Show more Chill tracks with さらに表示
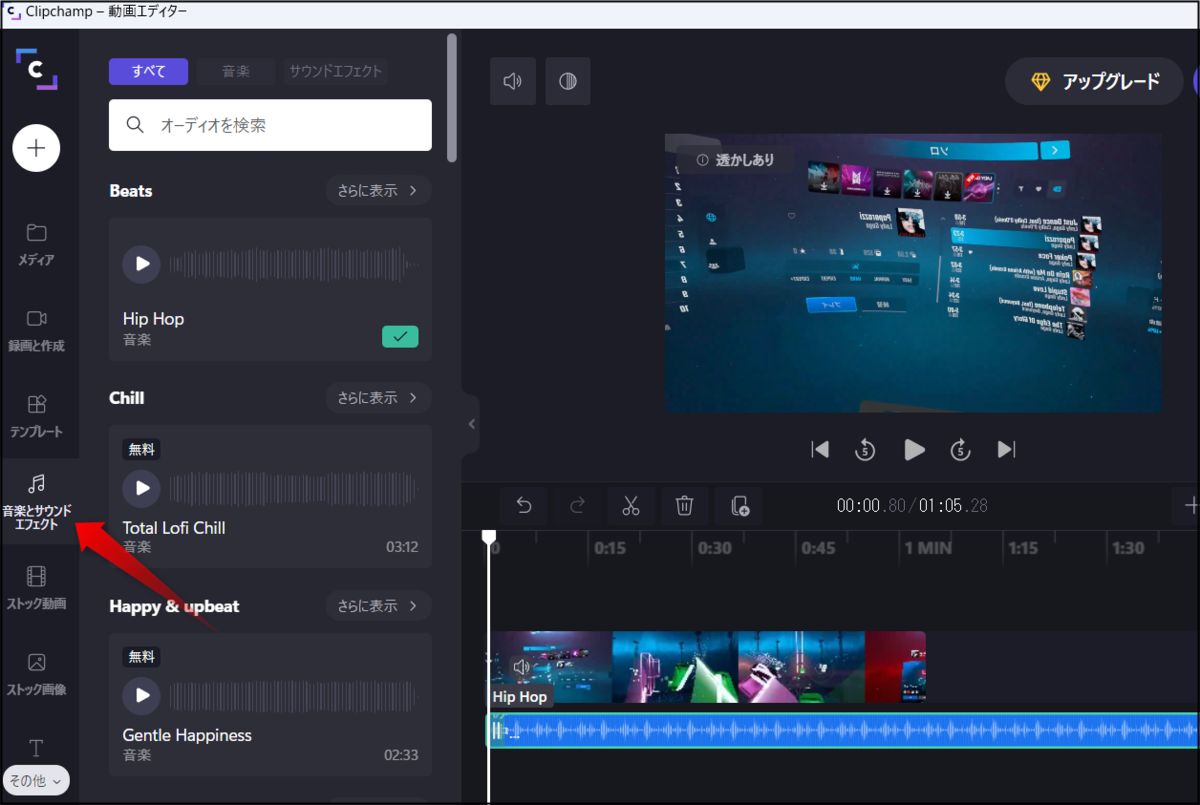 click(378, 397)
